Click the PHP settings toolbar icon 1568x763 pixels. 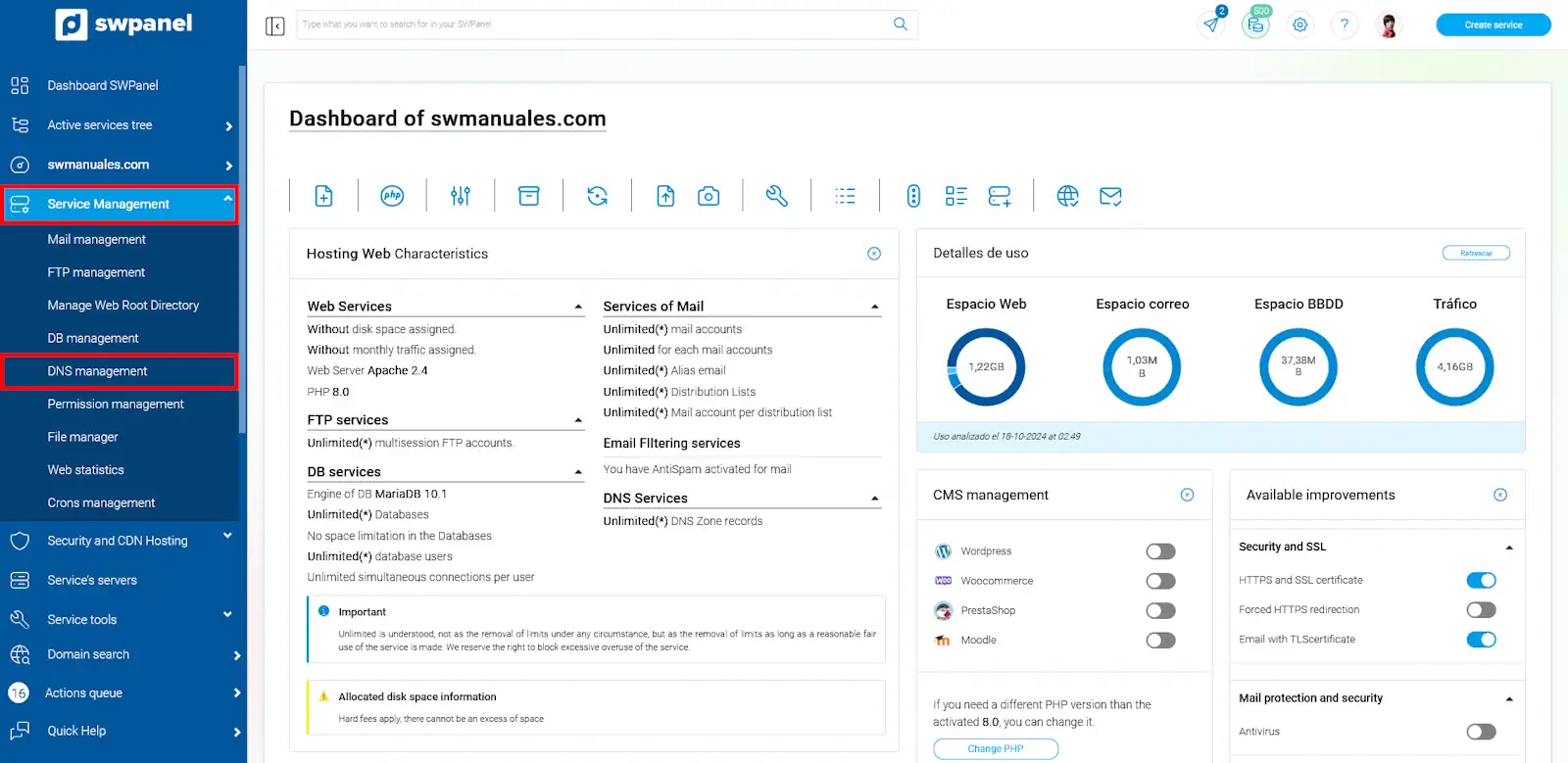point(392,196)
